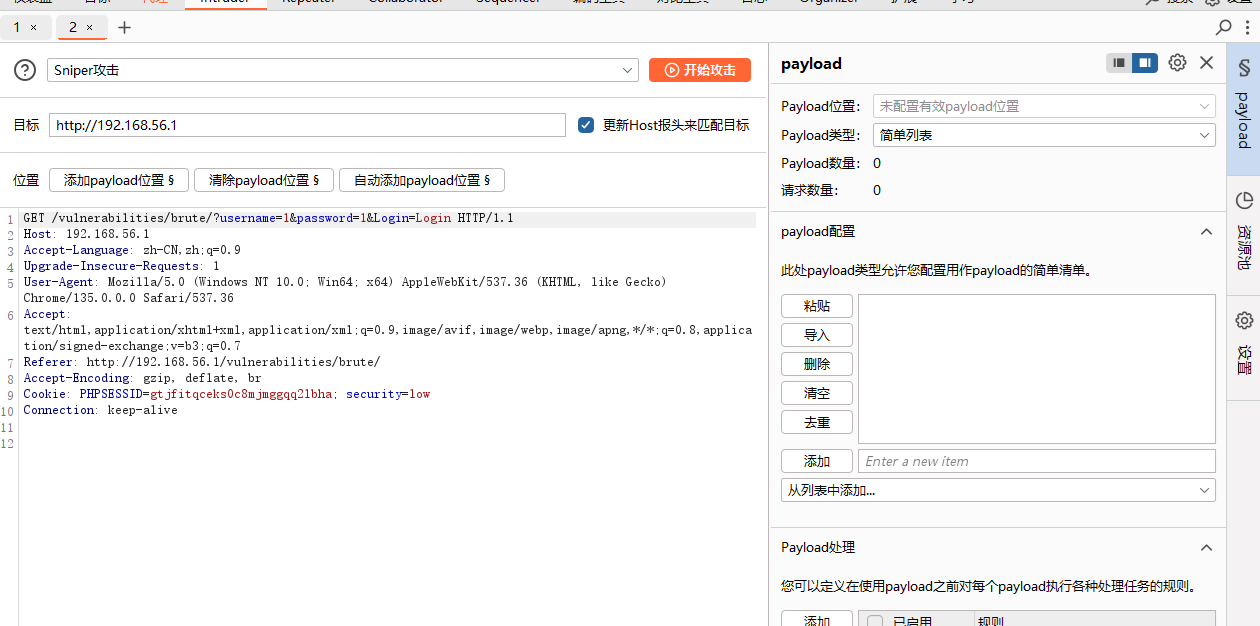Open the settings gear in sidebar
Viewport: 1260px width, 626px height.
point(1244,320)
